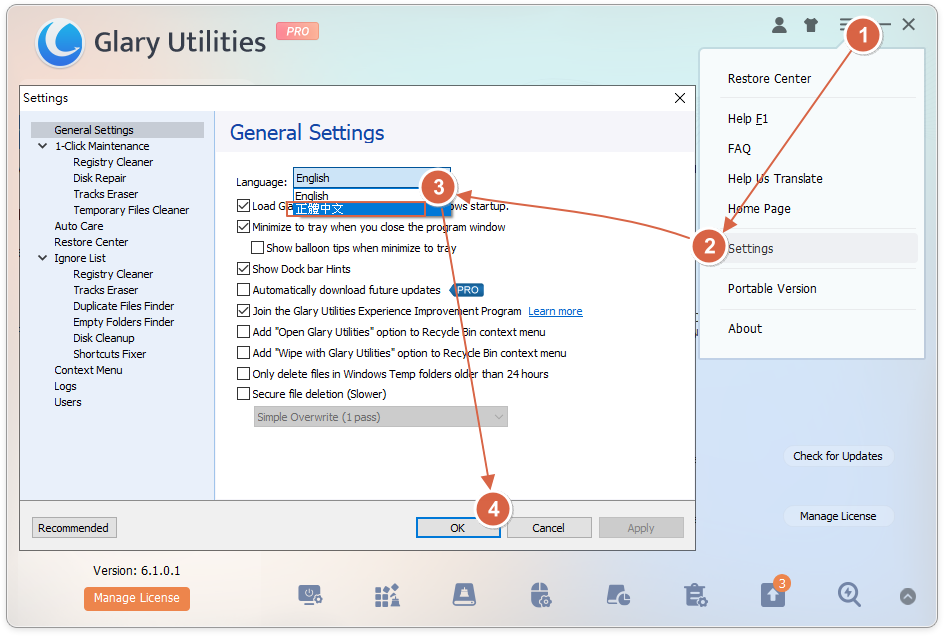This screenshot has width=944, height=636.
Task: Select Empty Folders Finder tree item
Action: [x=123, y=322]
